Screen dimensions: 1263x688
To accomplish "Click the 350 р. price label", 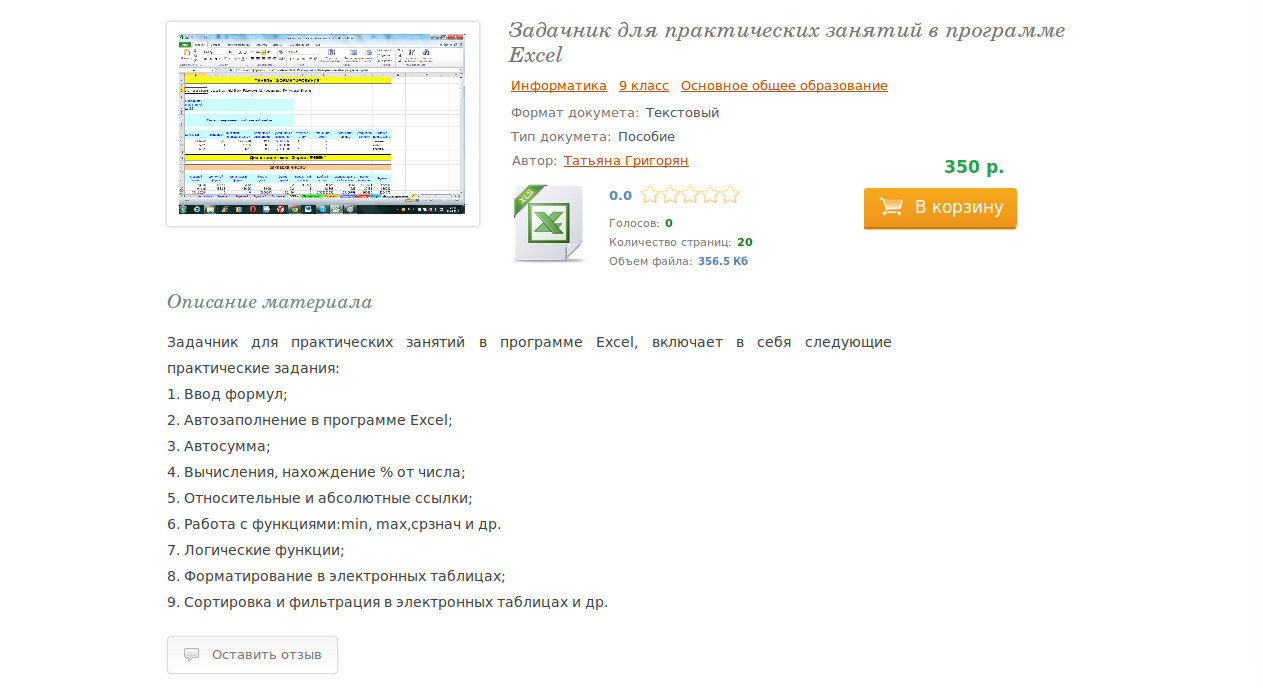I will pyautogui.click(x=974, y=167).
